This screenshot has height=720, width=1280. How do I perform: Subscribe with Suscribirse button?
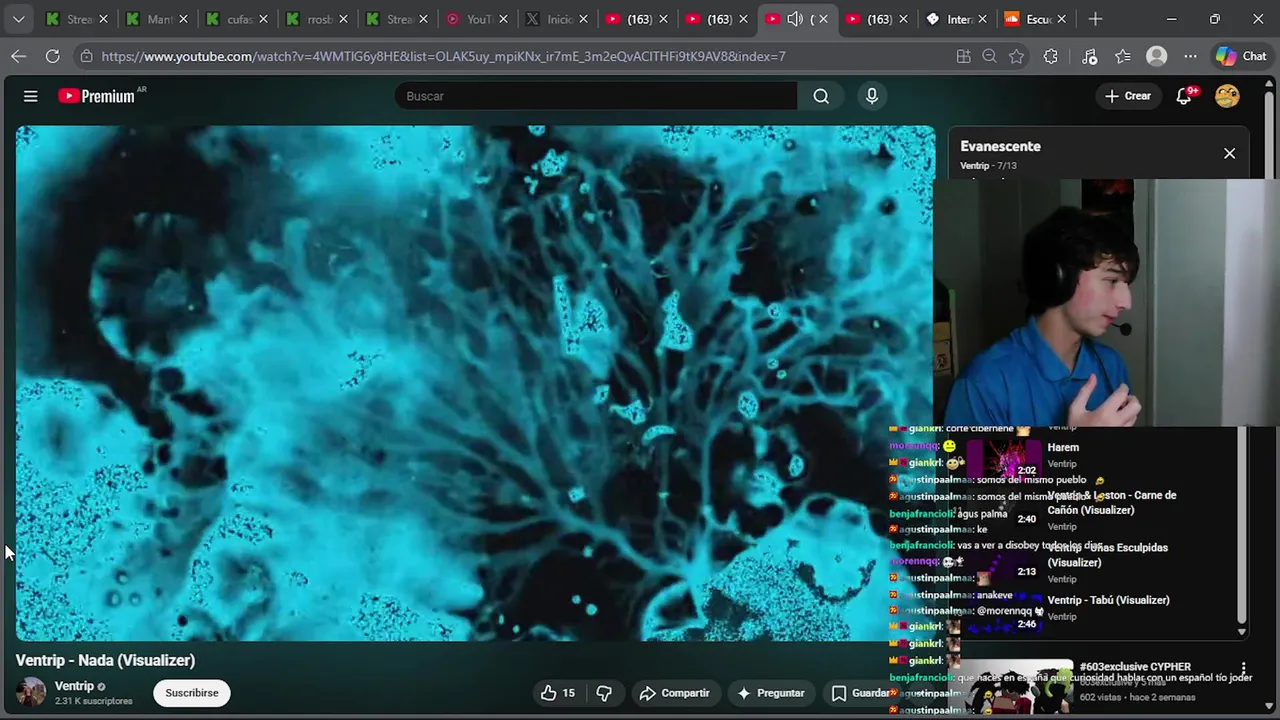192,693
